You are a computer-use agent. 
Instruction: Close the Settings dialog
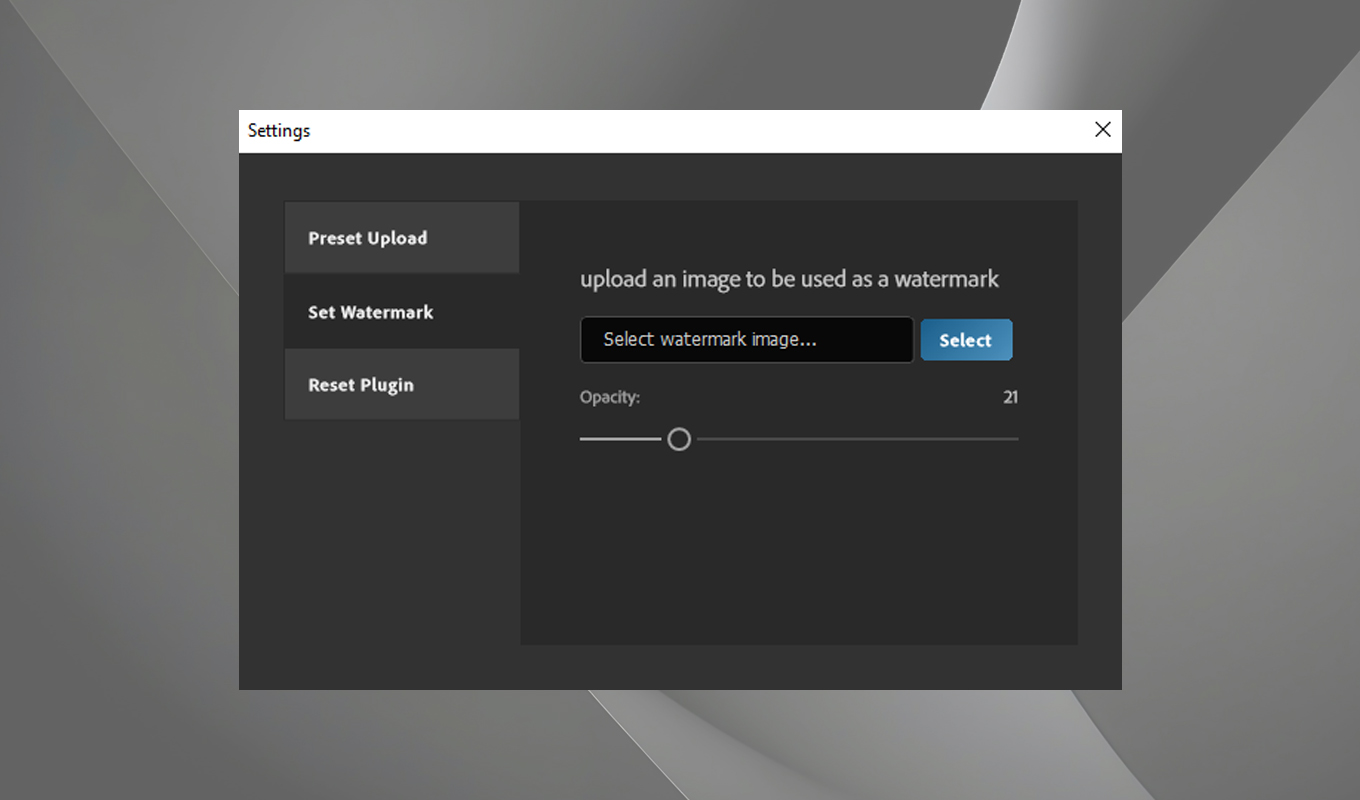pyautogui.click(x=1102, y=129)
